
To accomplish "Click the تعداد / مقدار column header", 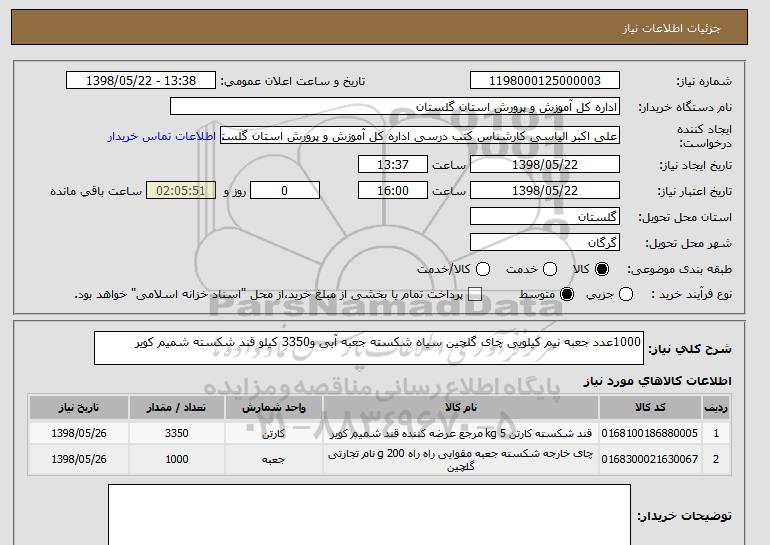I will pos(177,408).
